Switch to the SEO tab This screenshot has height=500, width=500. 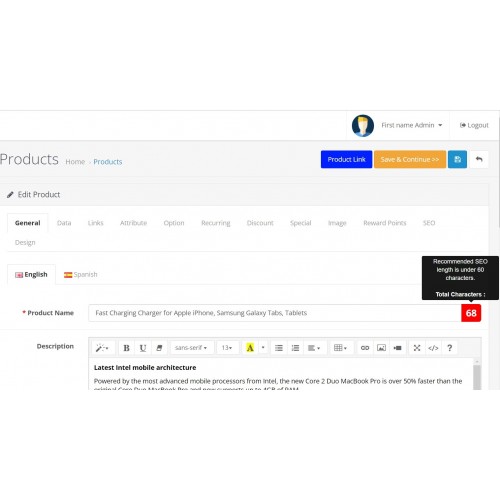pyautogui.click(x=429, y=223)
